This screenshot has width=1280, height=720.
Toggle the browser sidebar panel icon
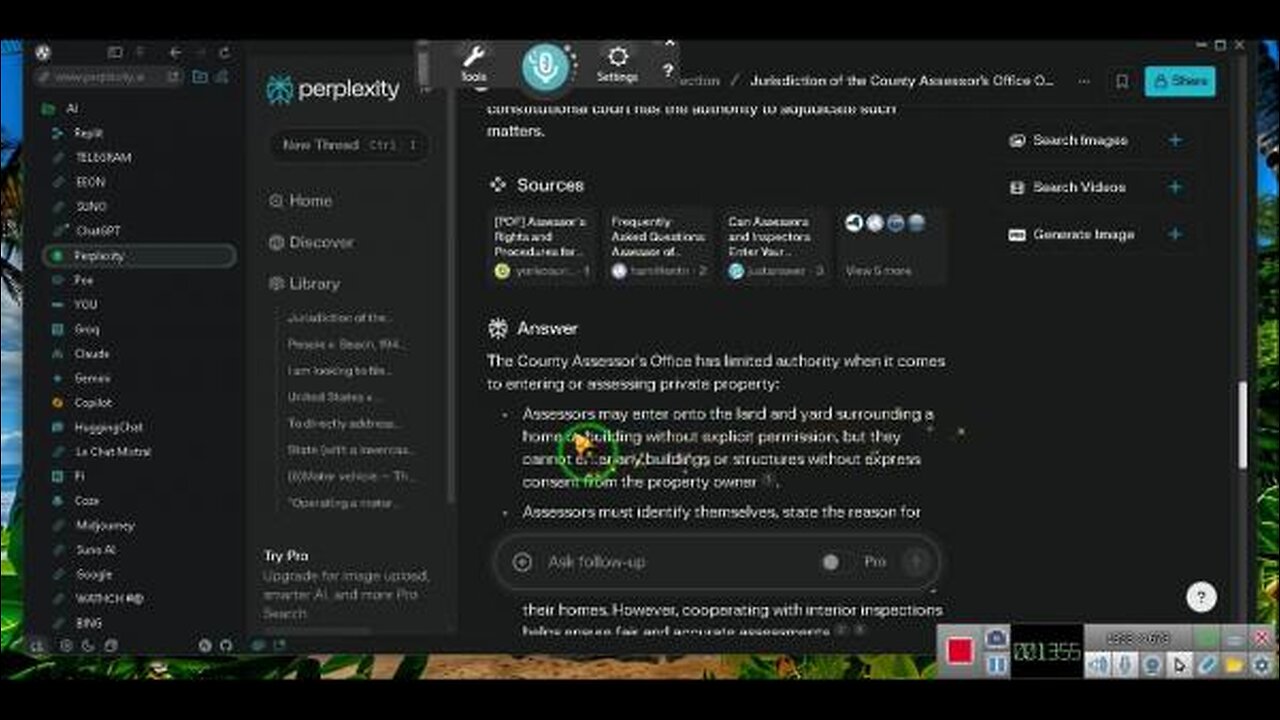pos(115,52)
